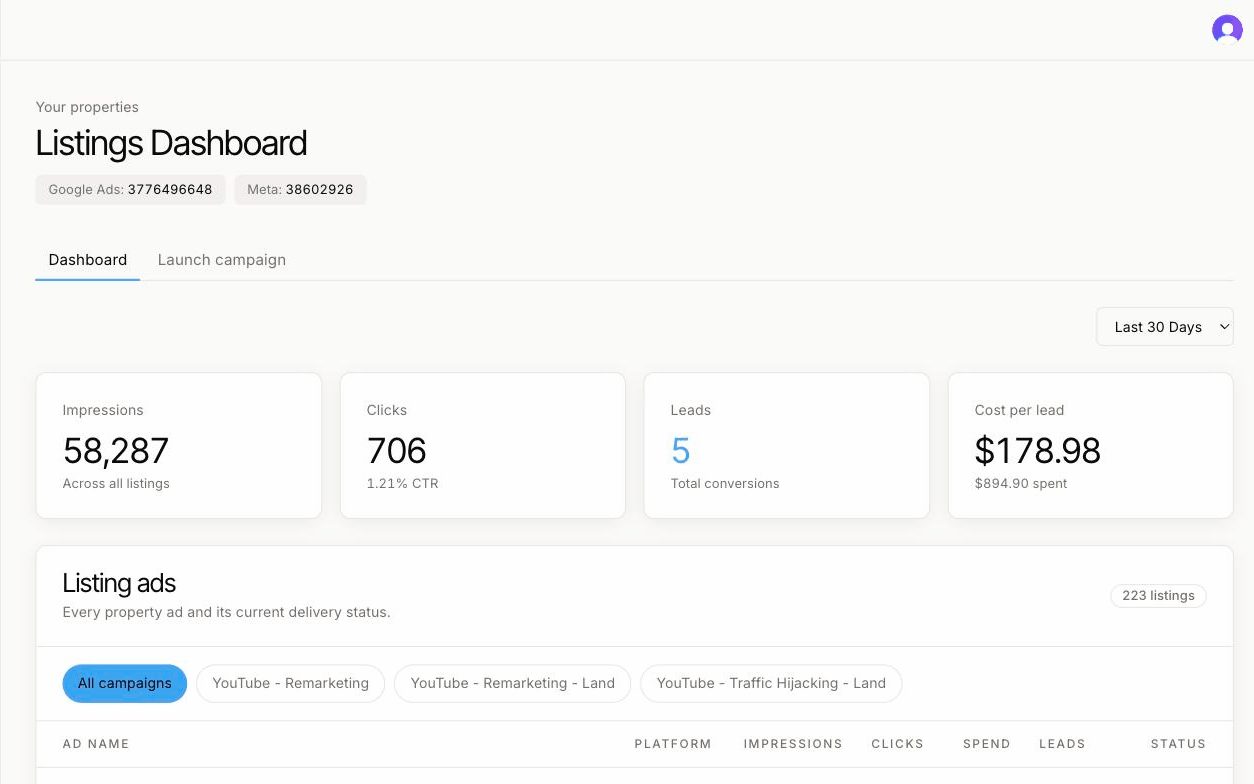Open the user profile avatar menu

1227,29
